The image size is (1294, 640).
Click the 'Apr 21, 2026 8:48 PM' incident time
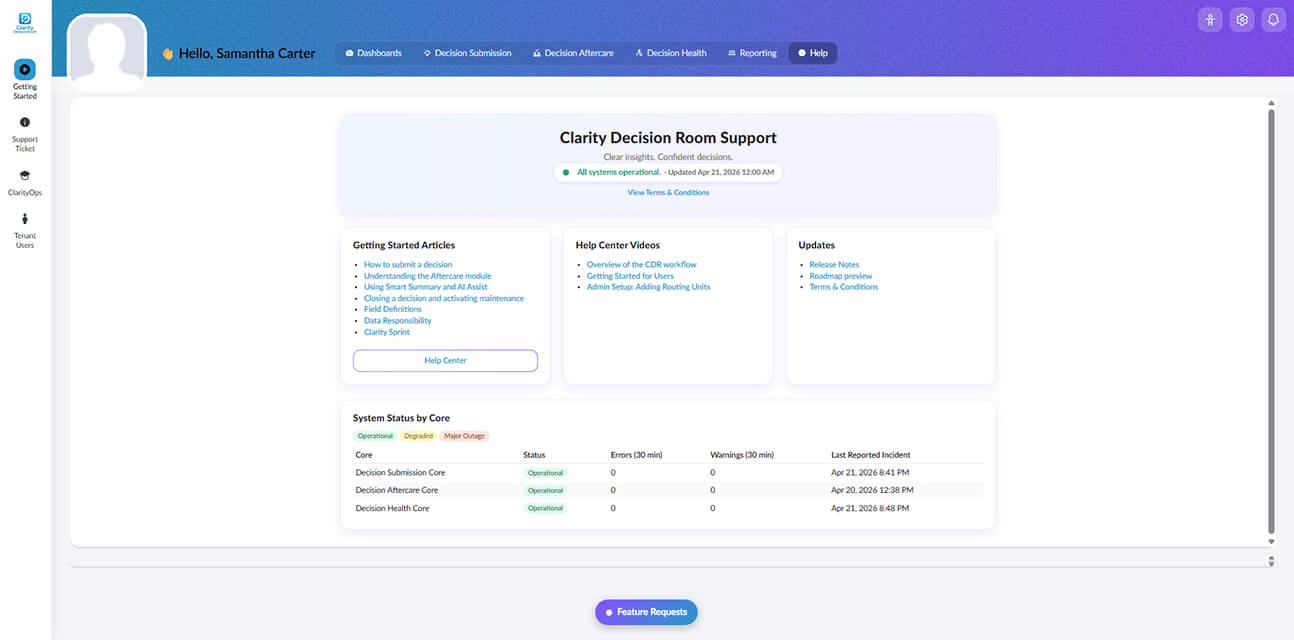(870, 508)
